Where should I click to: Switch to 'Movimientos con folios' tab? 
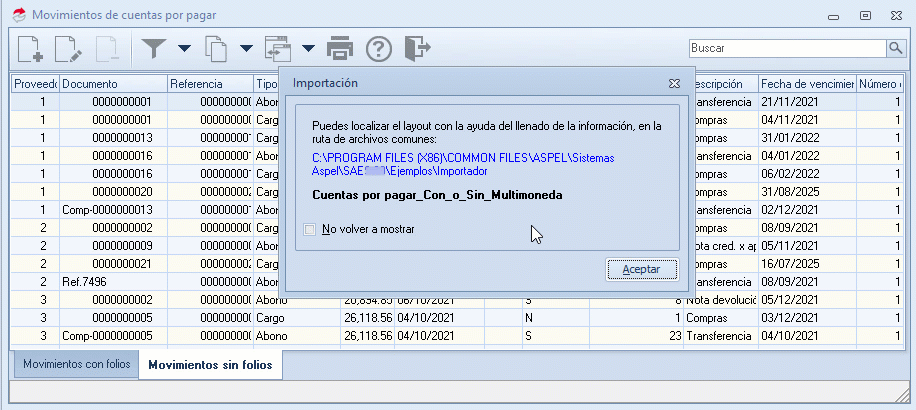76,365
